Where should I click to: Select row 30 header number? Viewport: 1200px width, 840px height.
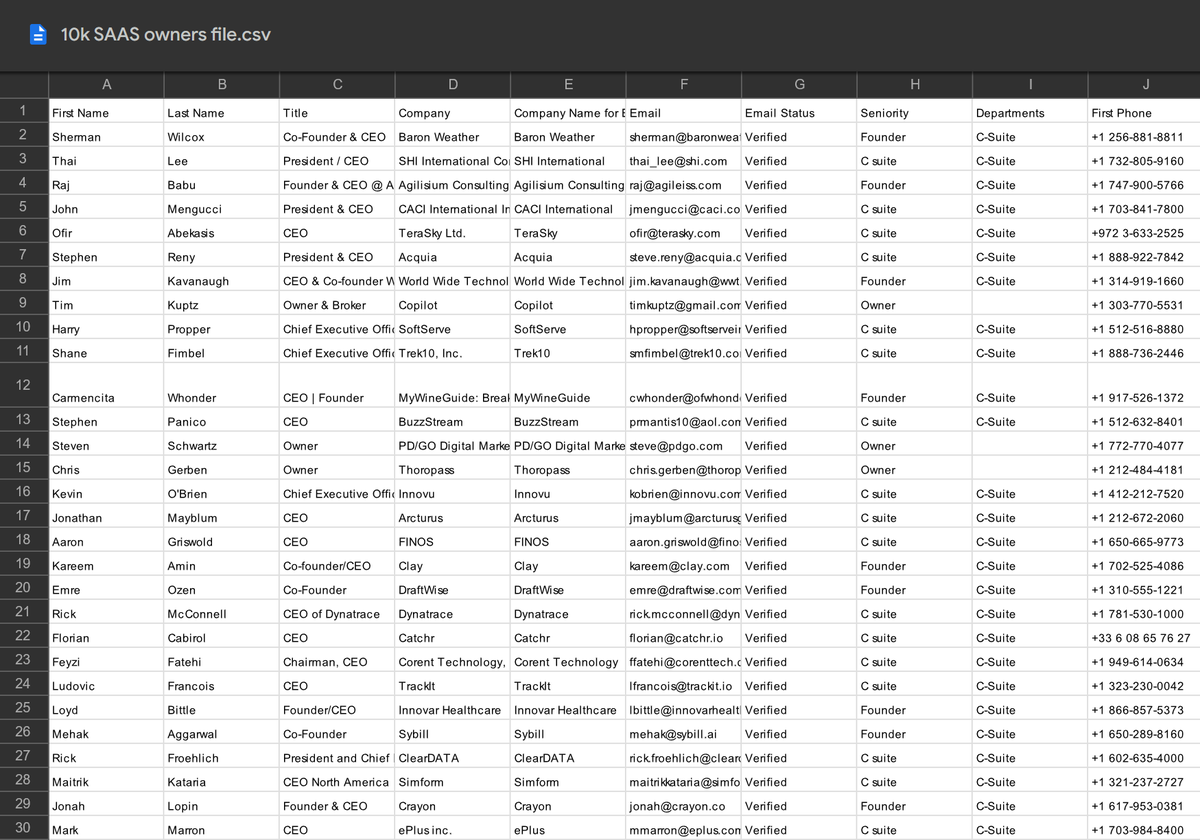(x=23, y=828)
